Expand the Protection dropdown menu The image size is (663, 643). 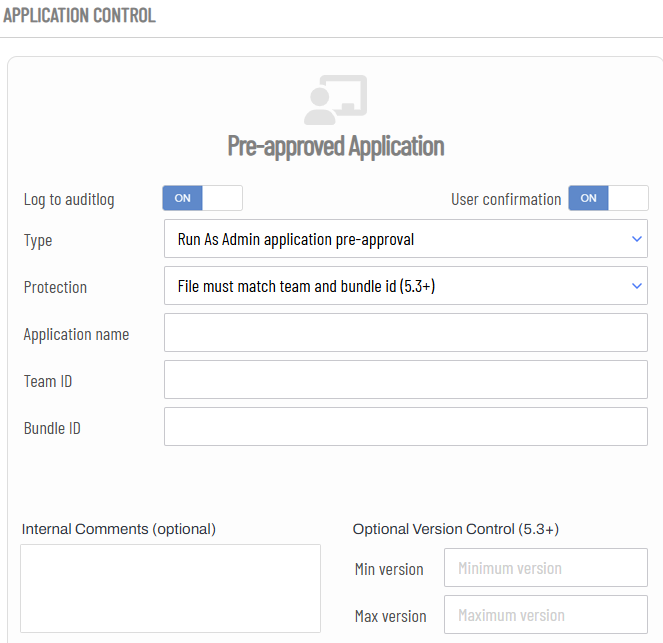click(405, 285)
